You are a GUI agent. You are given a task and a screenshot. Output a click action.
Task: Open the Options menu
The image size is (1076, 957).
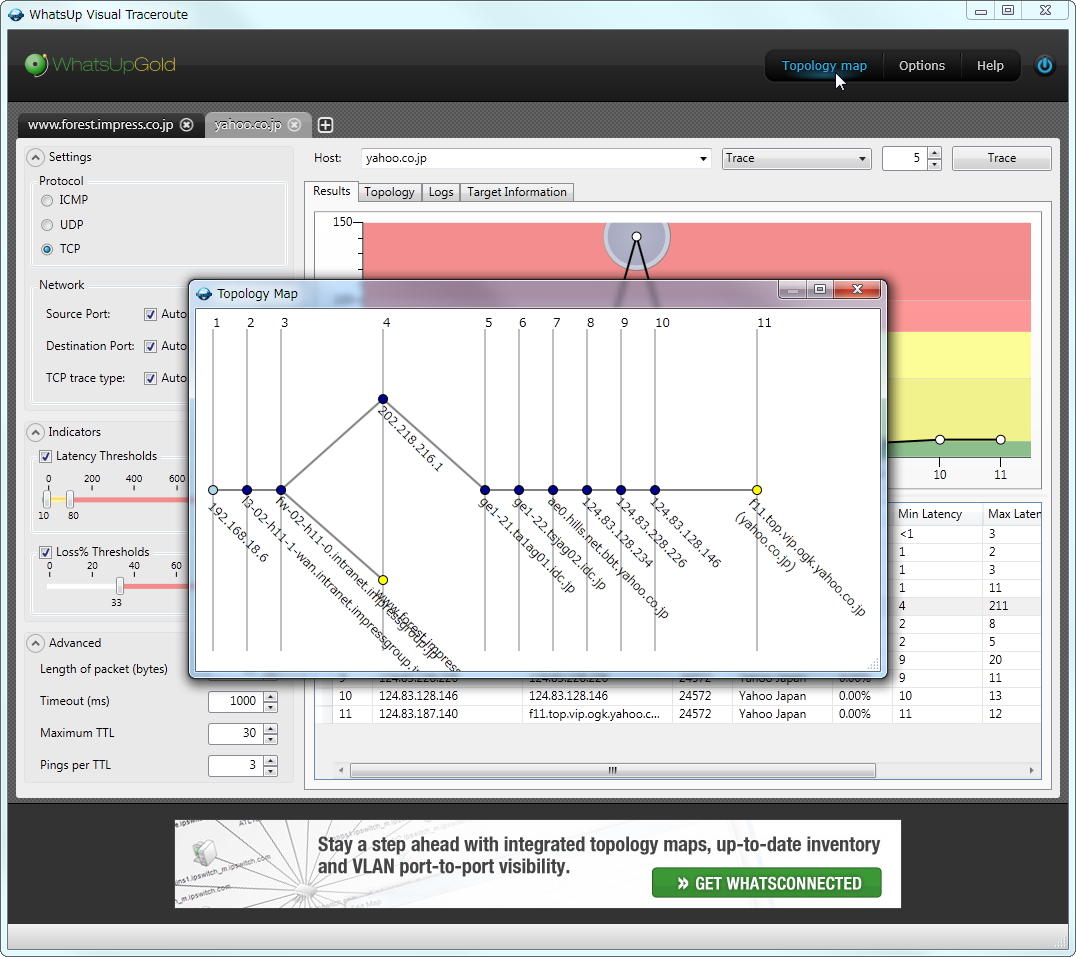tap(922, 66)
